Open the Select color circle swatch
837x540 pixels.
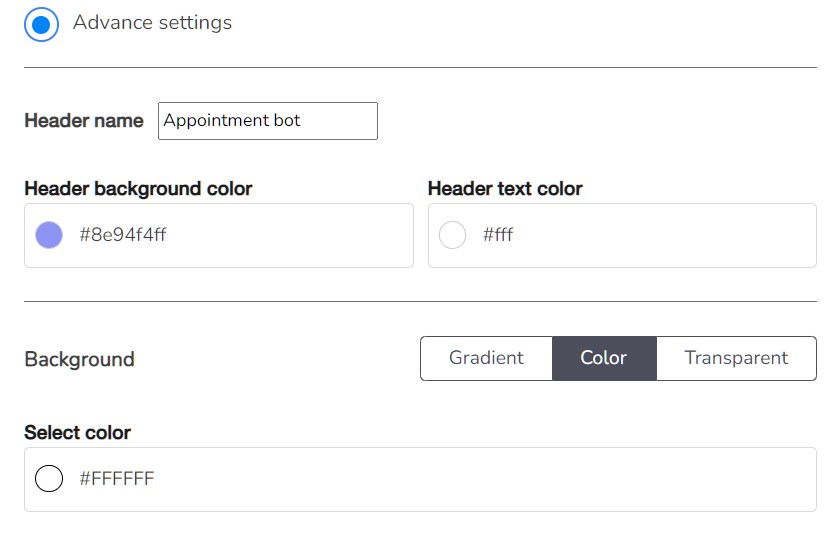pyautogui.click(x=49, y=479)
